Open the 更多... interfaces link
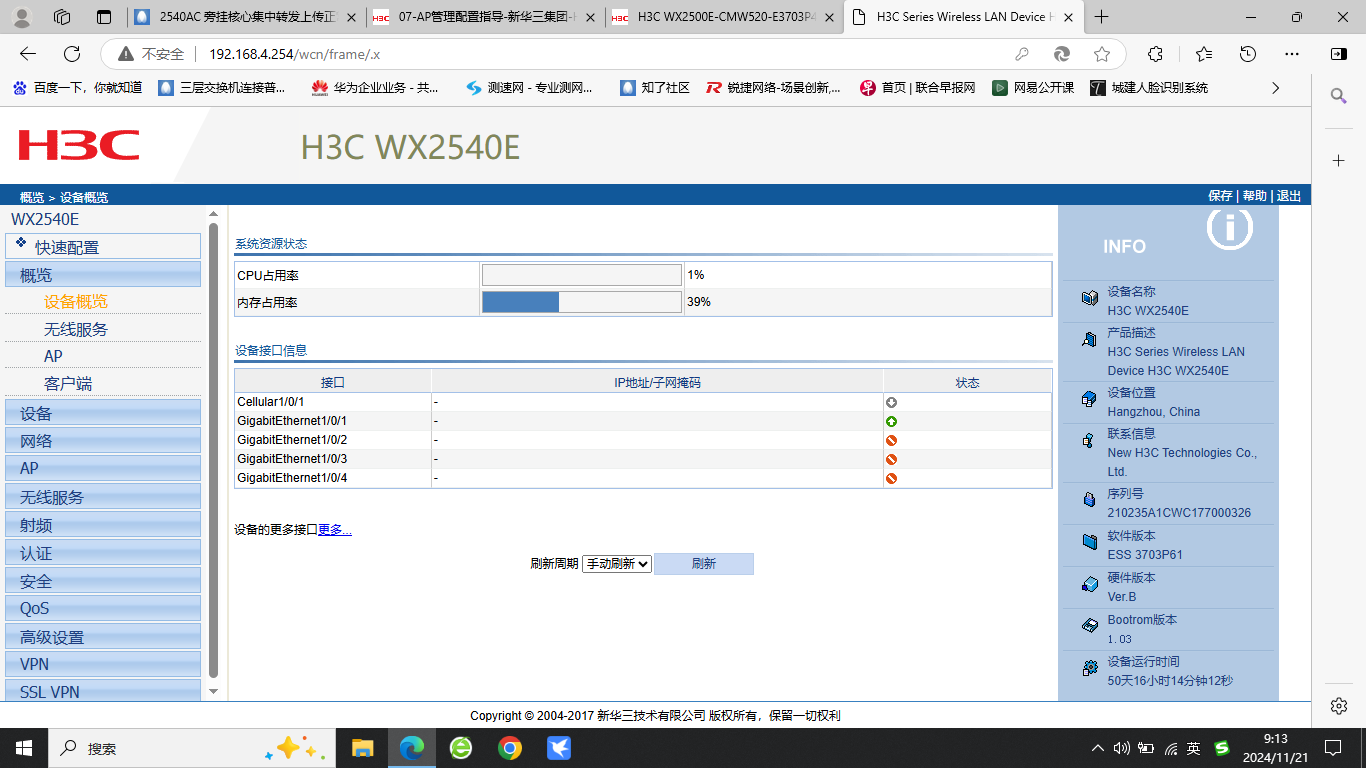The height and width of the screenshot is (768, 1366). tap(335, 530)
